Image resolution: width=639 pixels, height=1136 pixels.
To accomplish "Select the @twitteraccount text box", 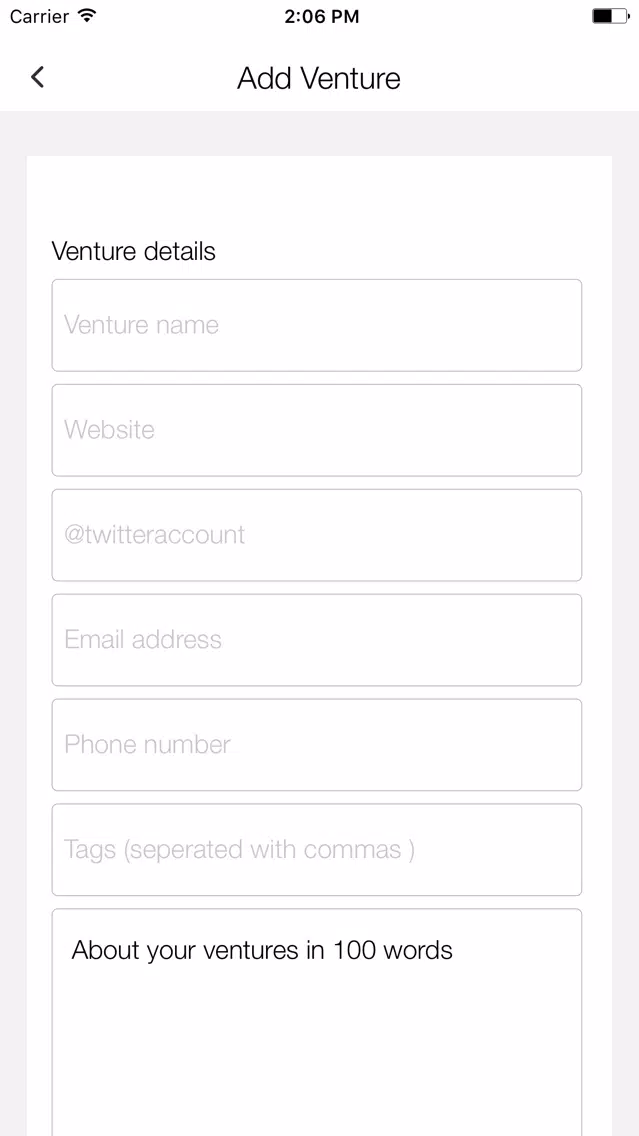I will [317, 535].
